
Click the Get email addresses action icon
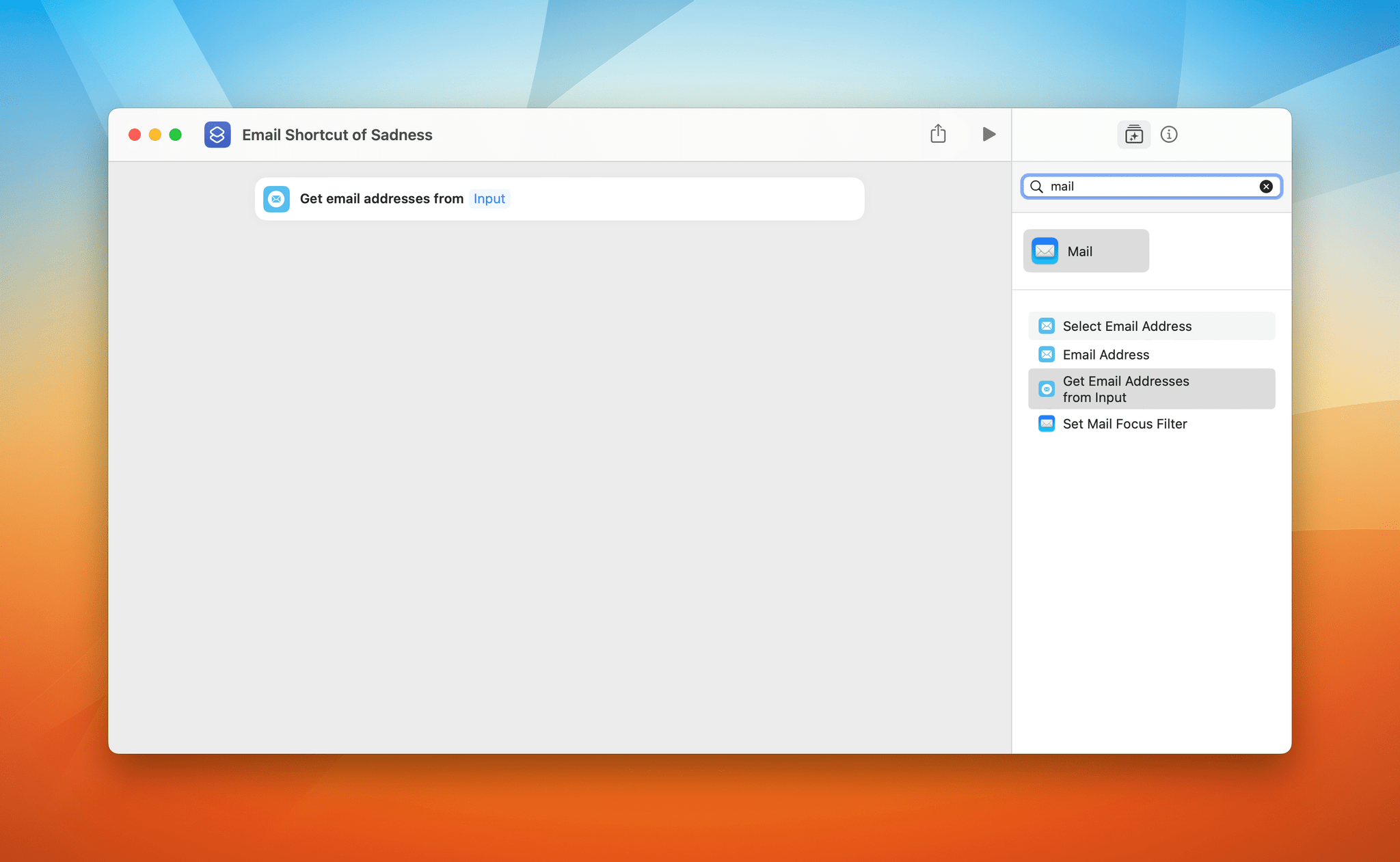pos(276,199)
